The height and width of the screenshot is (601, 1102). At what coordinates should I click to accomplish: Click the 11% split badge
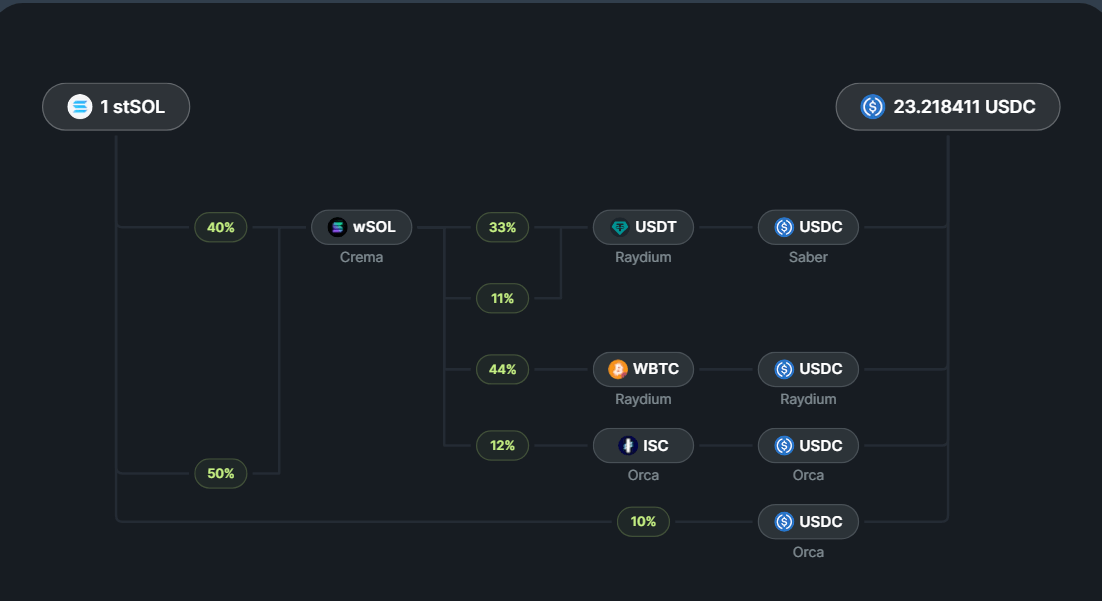502,298
